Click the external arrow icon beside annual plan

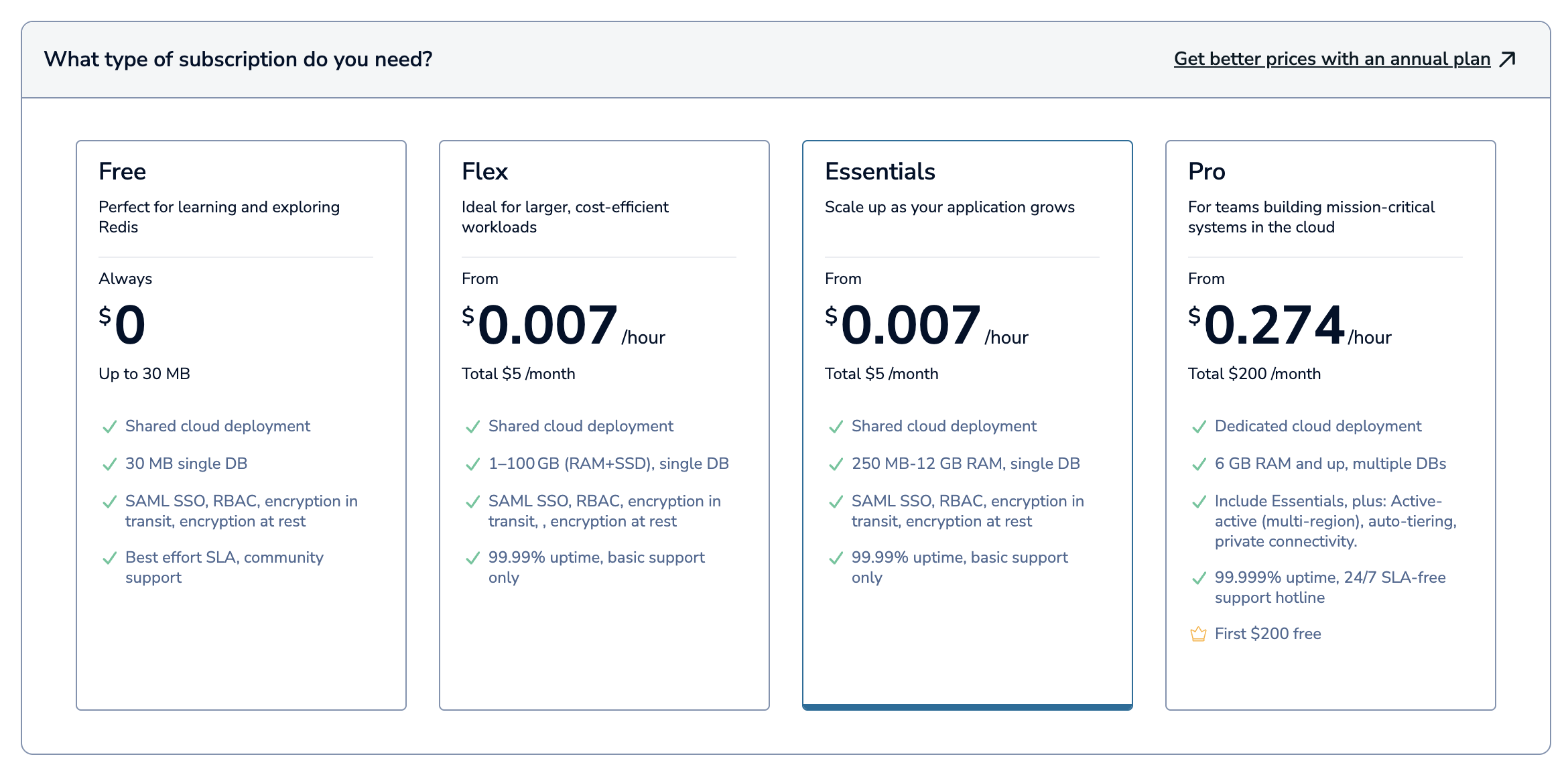pos(1508,60)
